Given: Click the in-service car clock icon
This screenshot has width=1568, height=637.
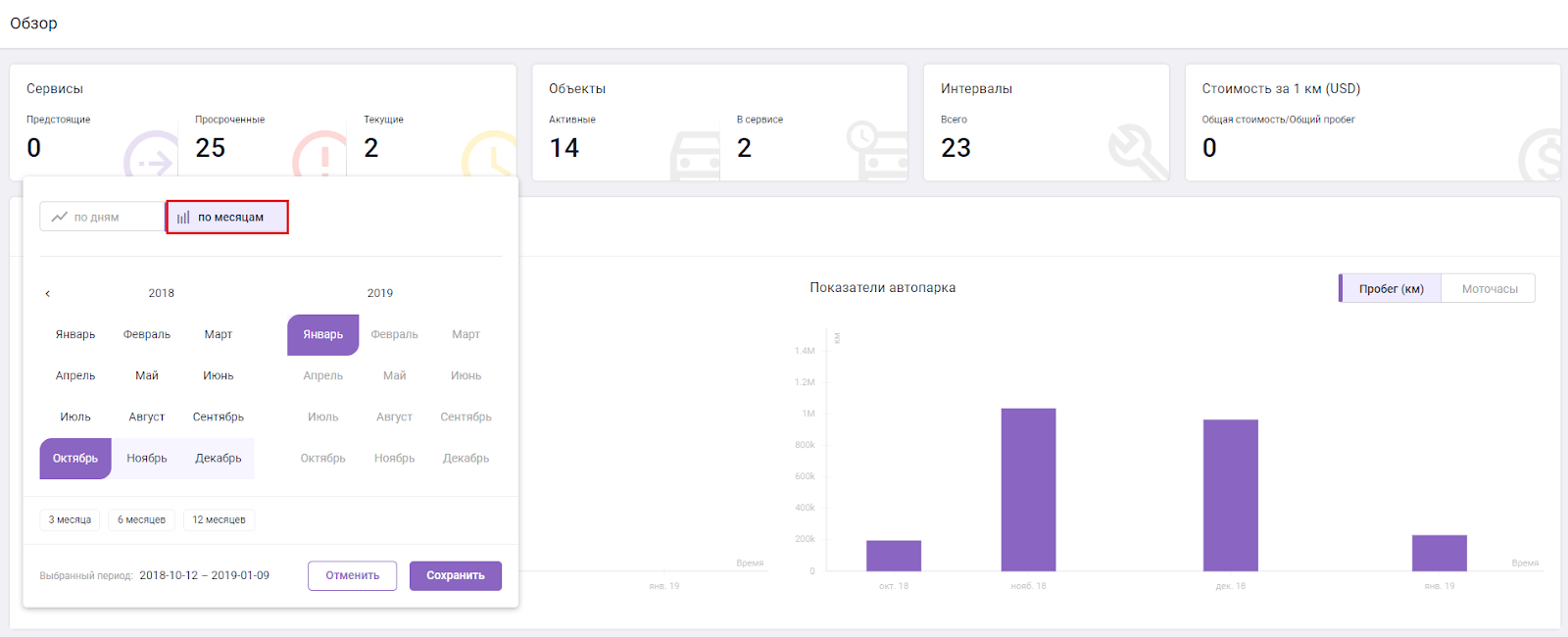Looking at the screenshot, I should [877, 150].
